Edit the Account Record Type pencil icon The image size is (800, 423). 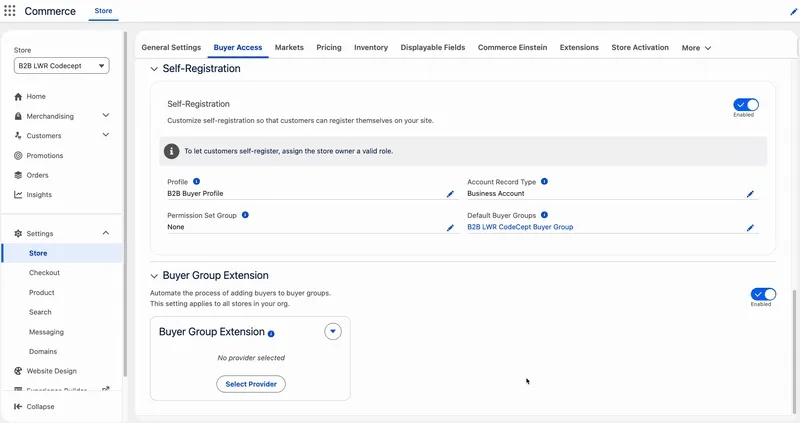click(750, 194)
